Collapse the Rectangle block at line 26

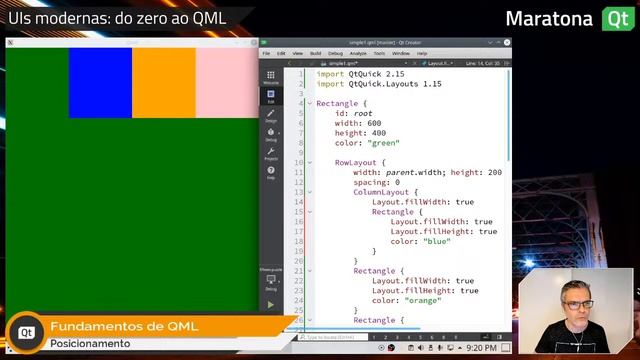click(310, 320)
